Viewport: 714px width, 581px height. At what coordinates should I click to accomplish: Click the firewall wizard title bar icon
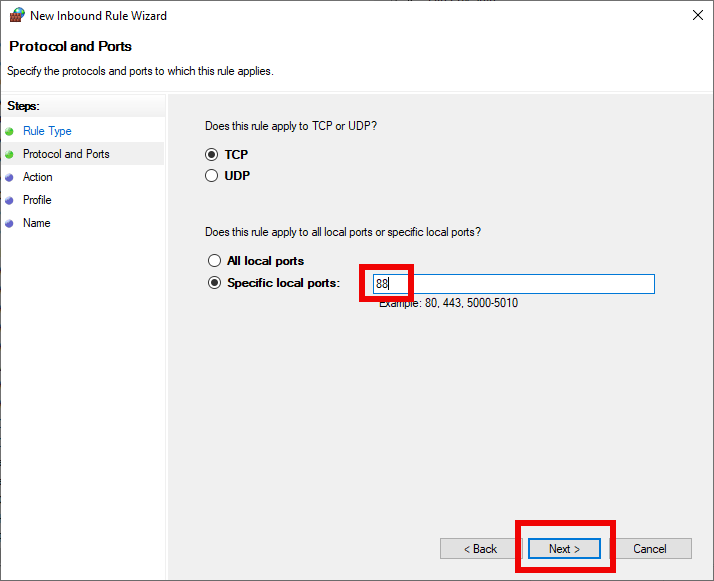click(x=17, y=15)
